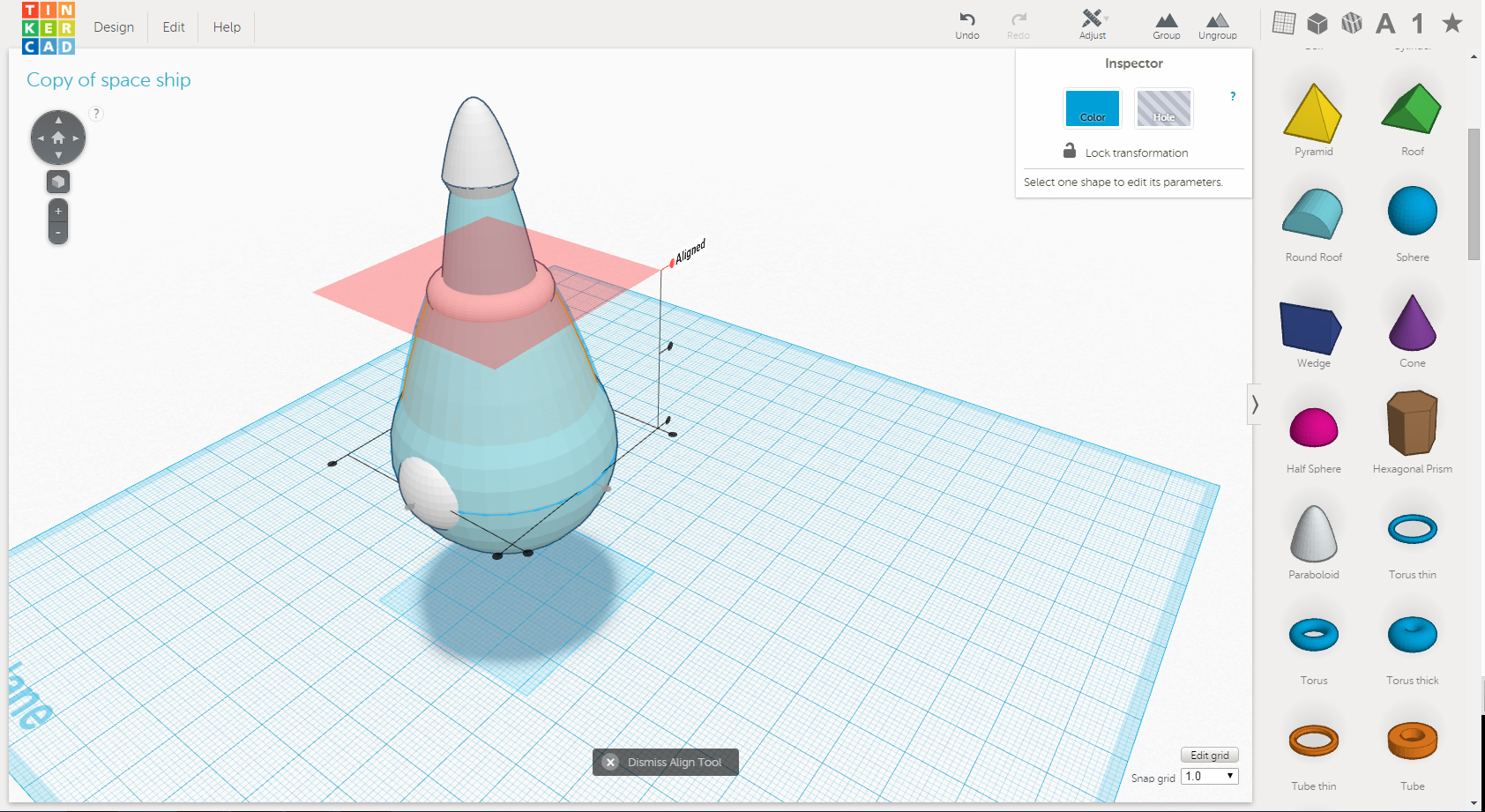Dismiss the Align Tool
This screenshot has width=1485, height=812.
666,763
